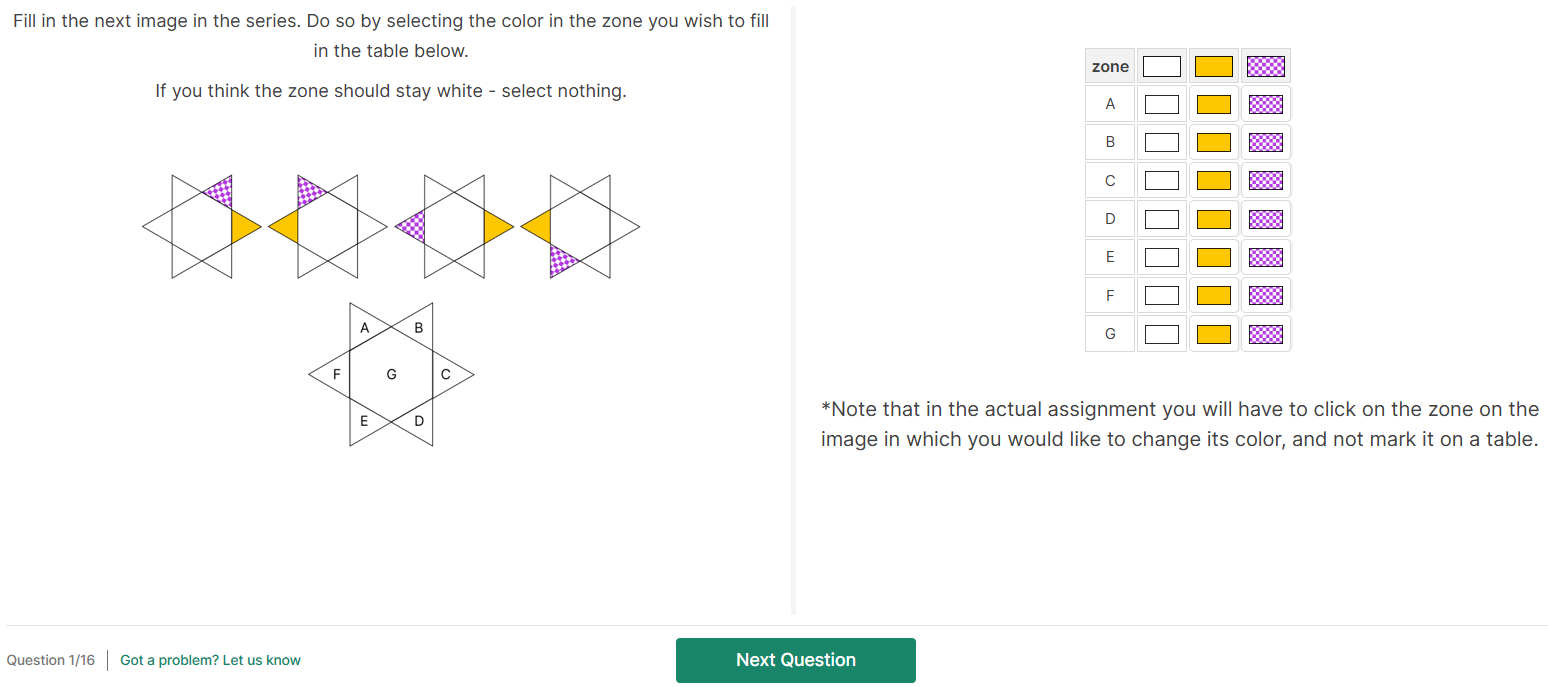Pick purple checkered swatch in zone A row
1548x687 pixels.
[1265, 104]
